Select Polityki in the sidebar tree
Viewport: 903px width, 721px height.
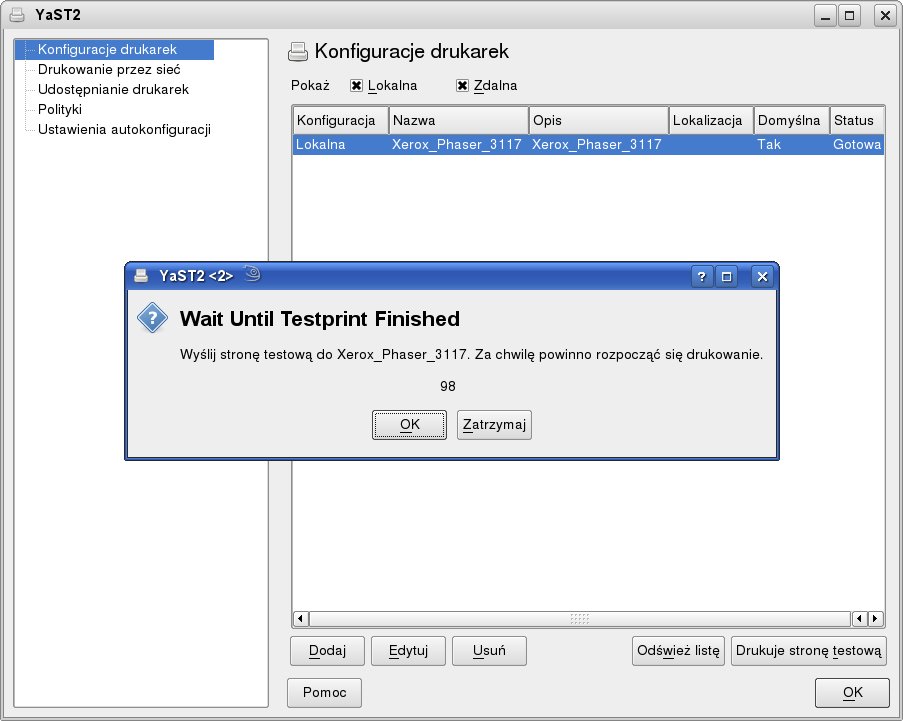click(60, 109)
